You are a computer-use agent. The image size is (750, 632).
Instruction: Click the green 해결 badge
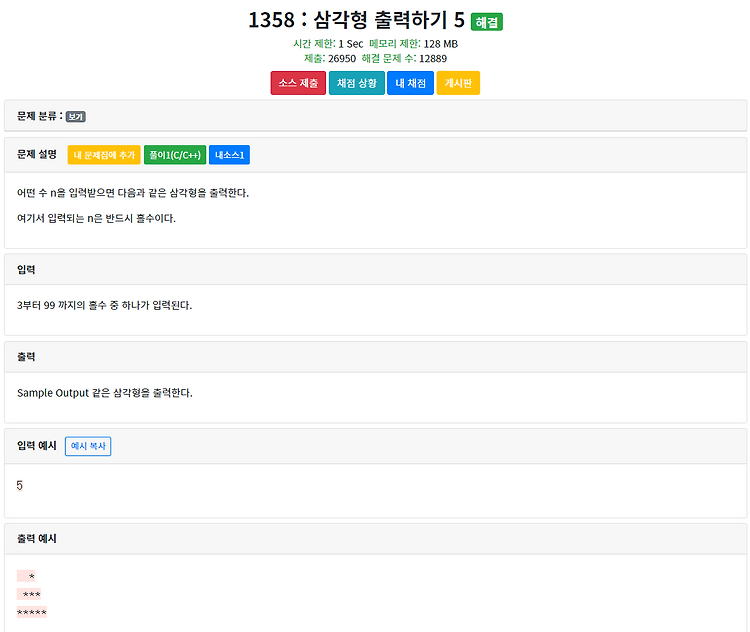tap(486, 22)
